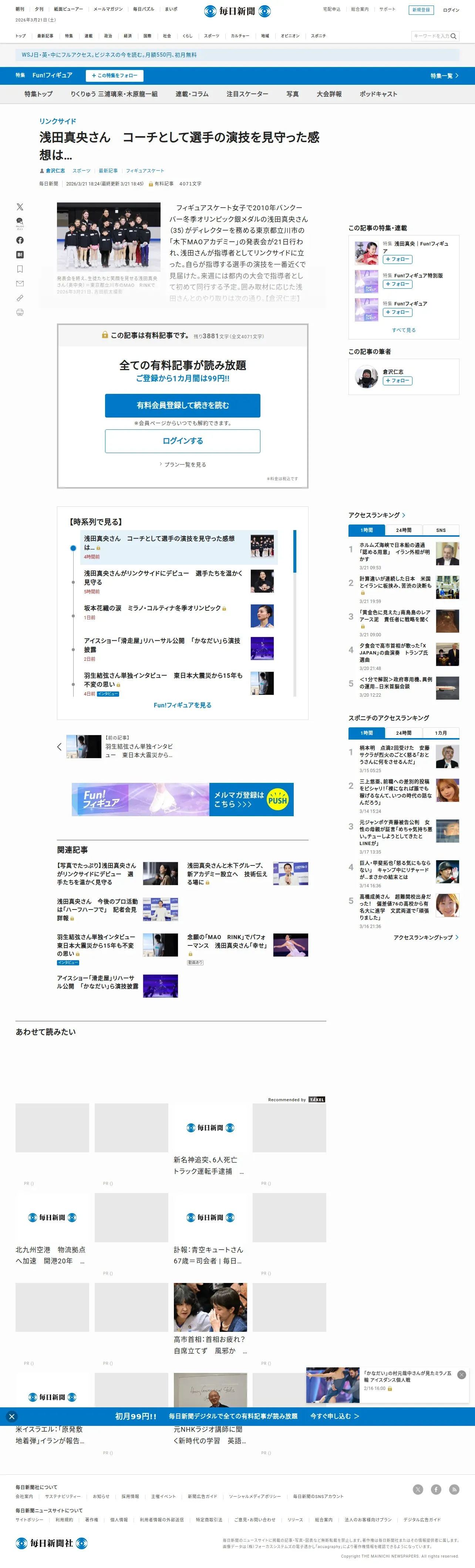Open recommended story 新名神追突、6人死亡

click(x=209, y=1166)
